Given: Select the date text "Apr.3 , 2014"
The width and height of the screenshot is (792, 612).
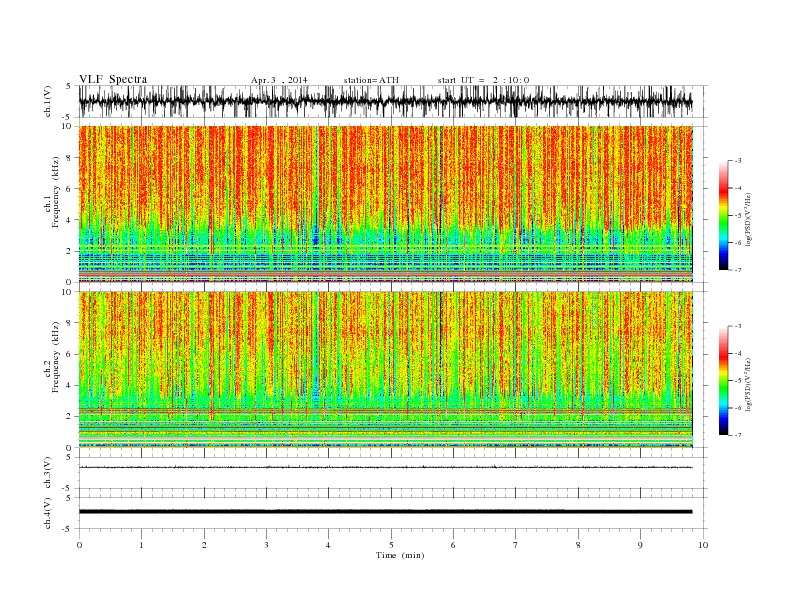Looking at the screenshot, I should 279,80.
